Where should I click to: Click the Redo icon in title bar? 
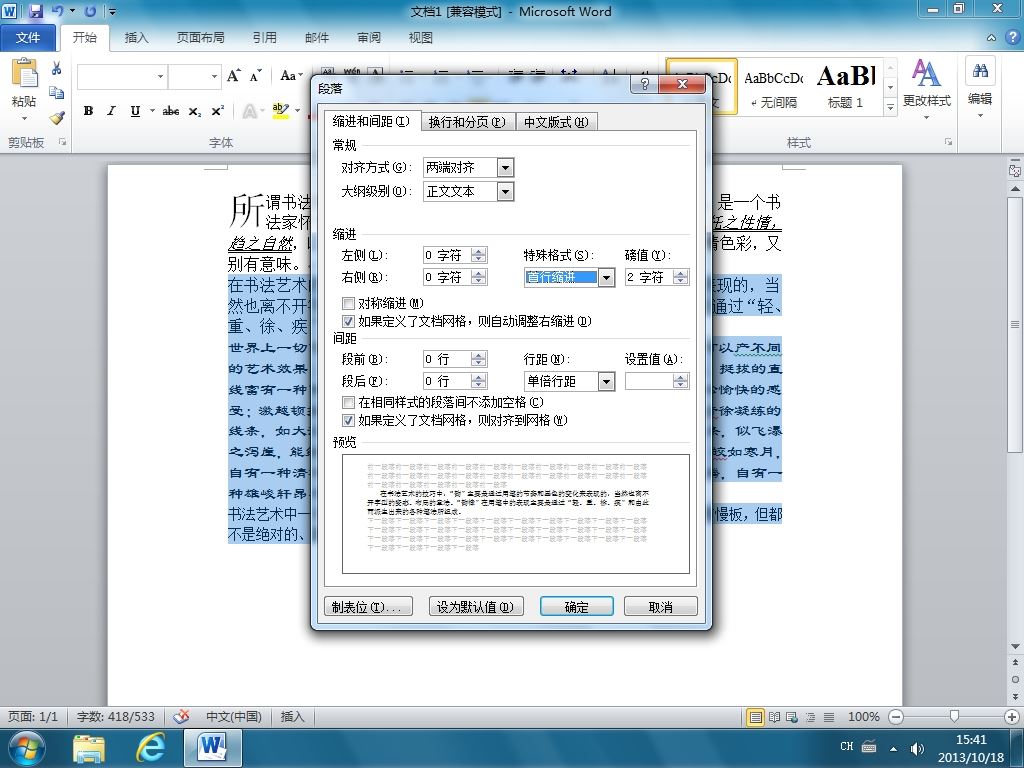(91, 11)
